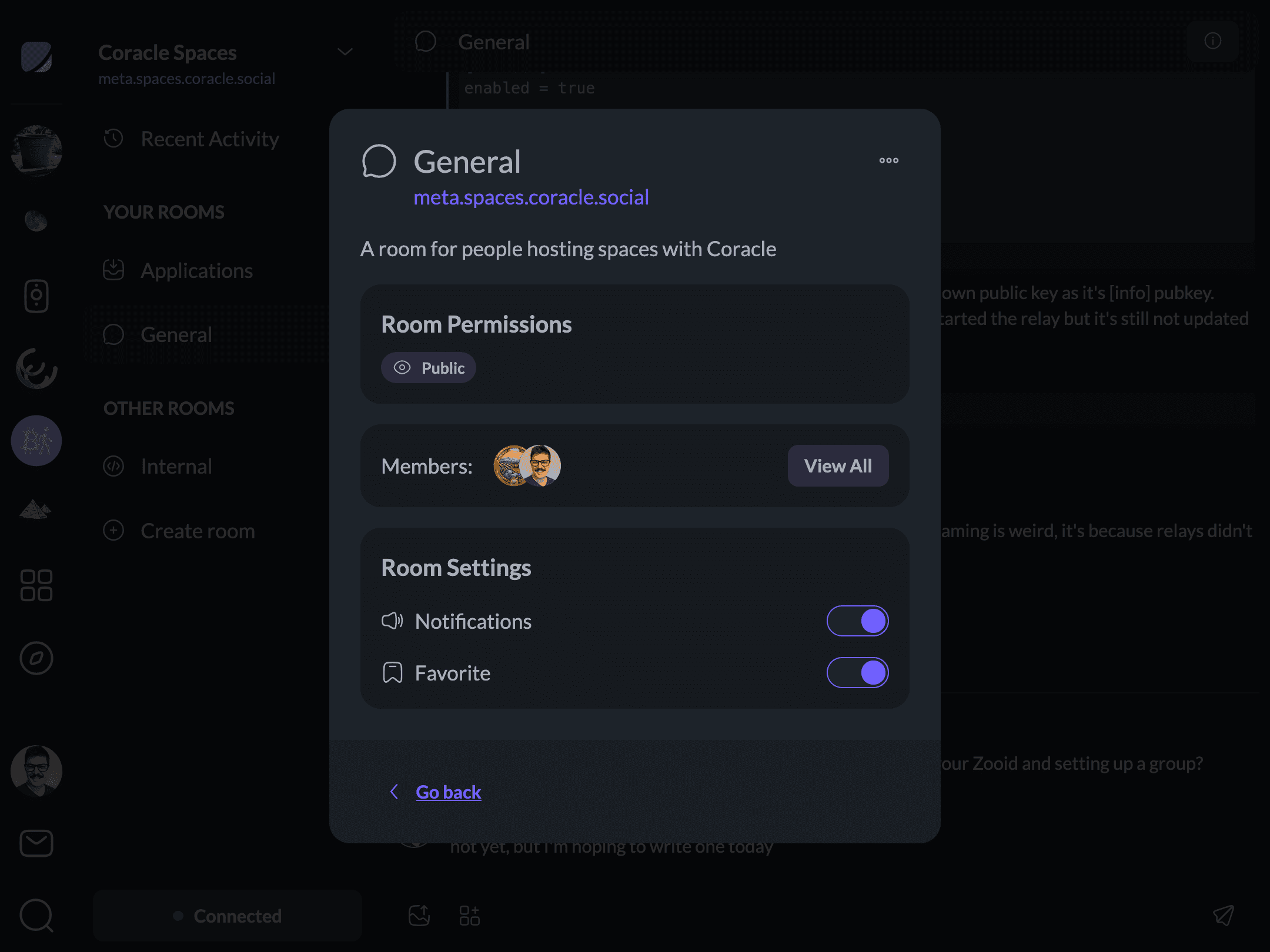This screenshot has width=1270, height=952.
Task: Click the room info icon in the header
Action: coord(1212,41)
